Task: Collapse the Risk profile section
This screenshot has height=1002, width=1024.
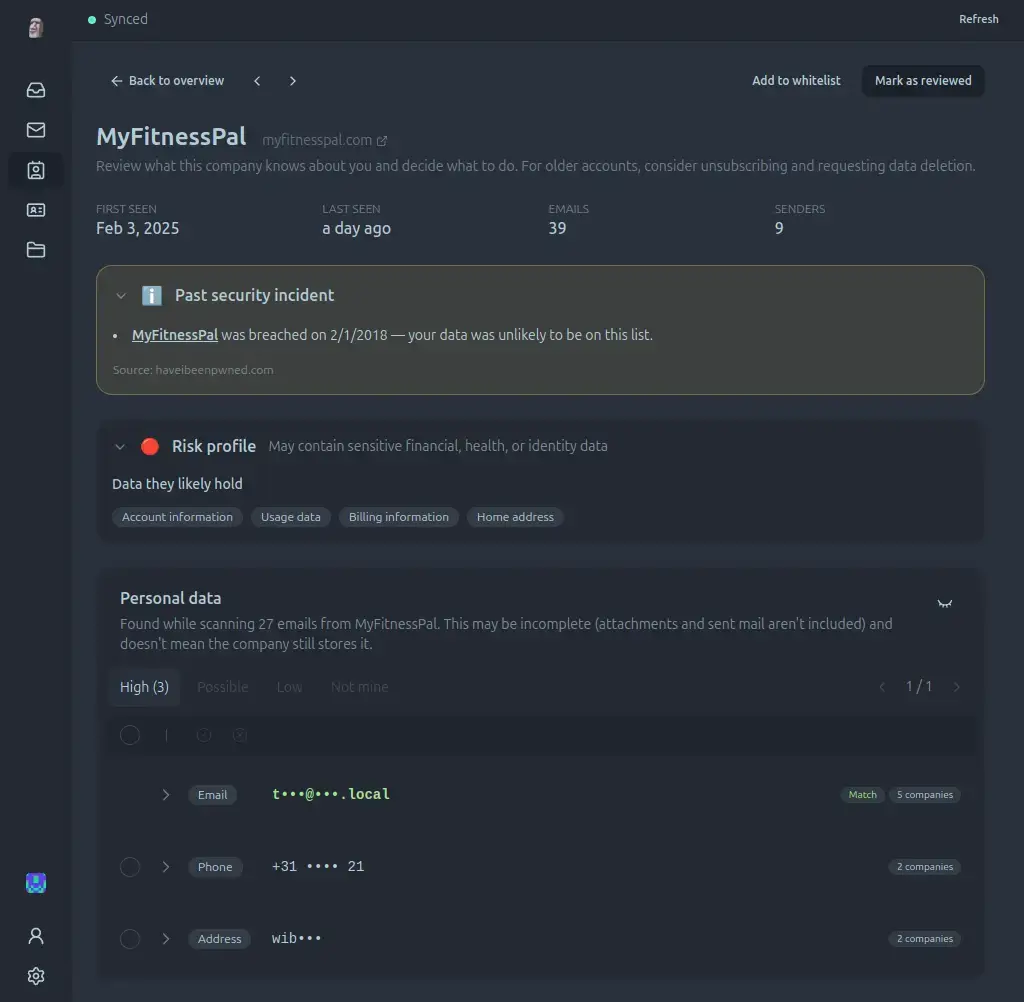Action: pyautogui.click(x=120, y=447)
